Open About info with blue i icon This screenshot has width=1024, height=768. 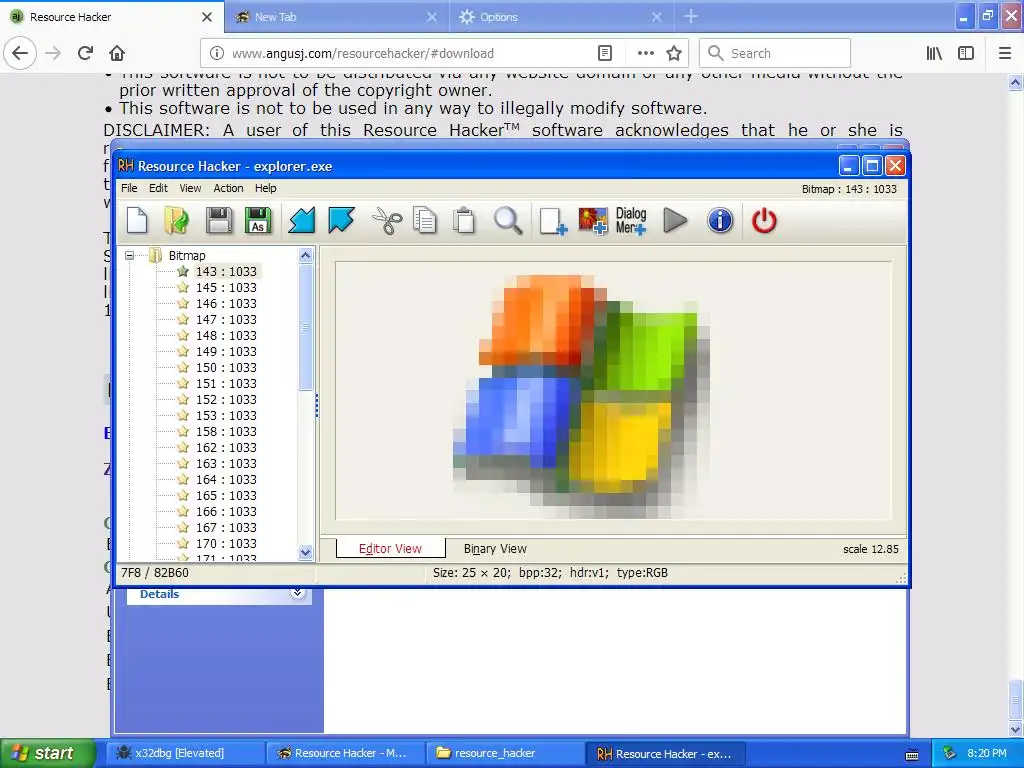pyautogui.click(x=720, y=221)
